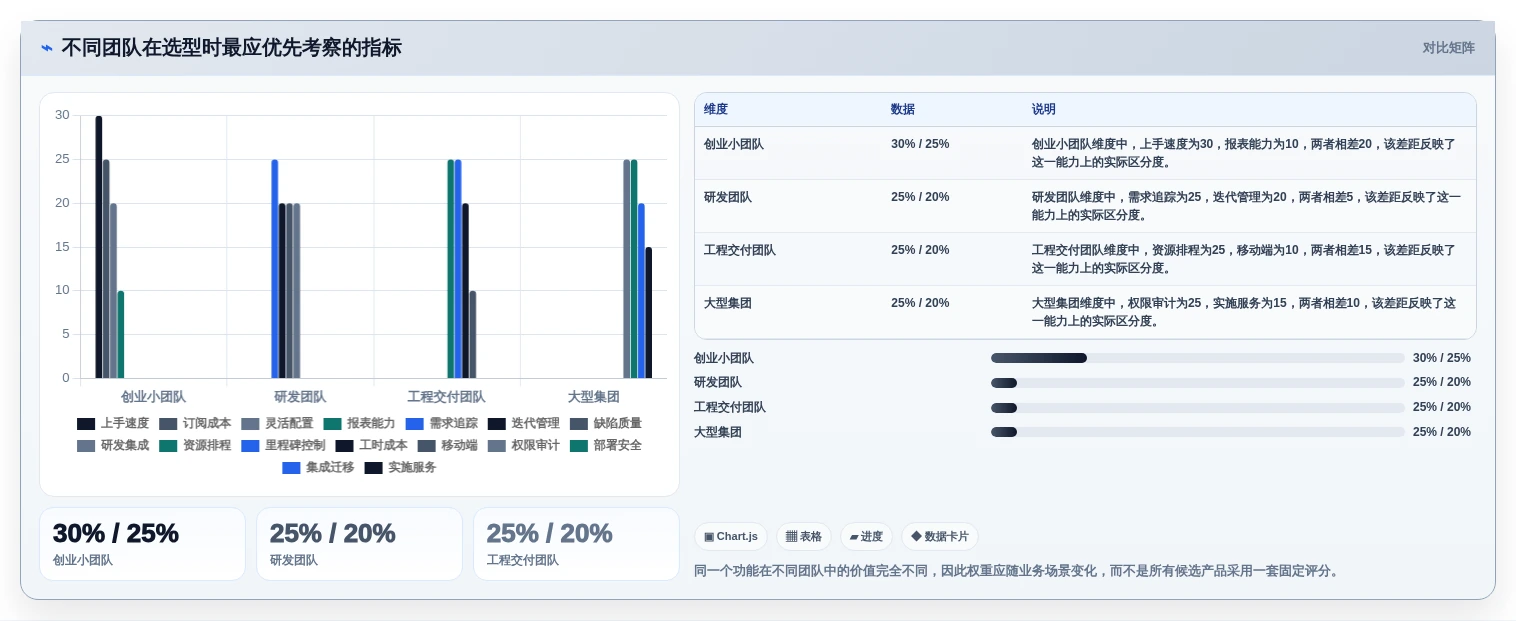Click the 研发团队 progress bar
The image size is (1516, 621).
(1197, 383)
